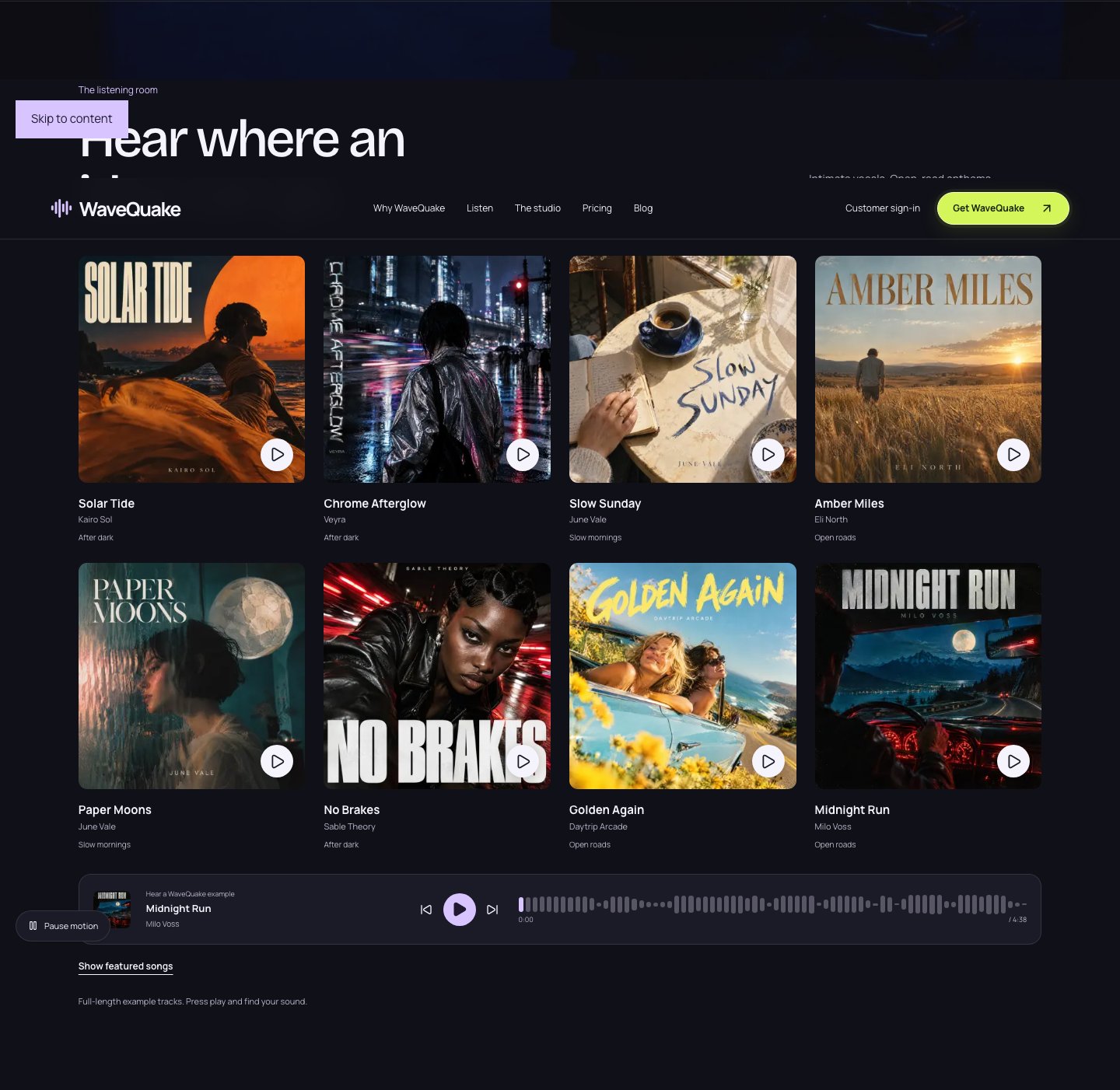Click the player's Midnight Run thumbnail

coord(112,910)
